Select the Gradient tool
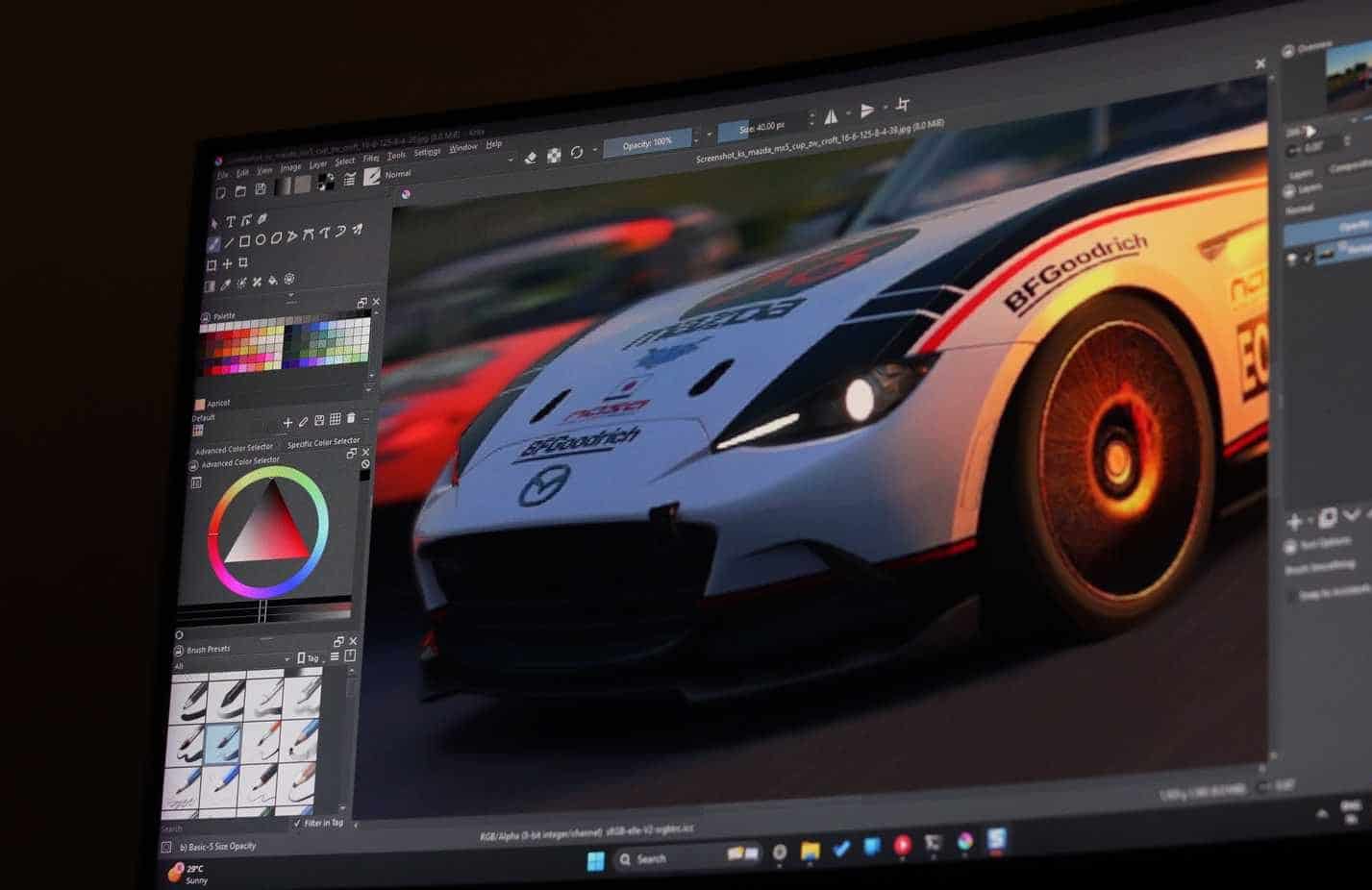The width and height of the screenshot is (1372, 890). [x=210, y=285]
